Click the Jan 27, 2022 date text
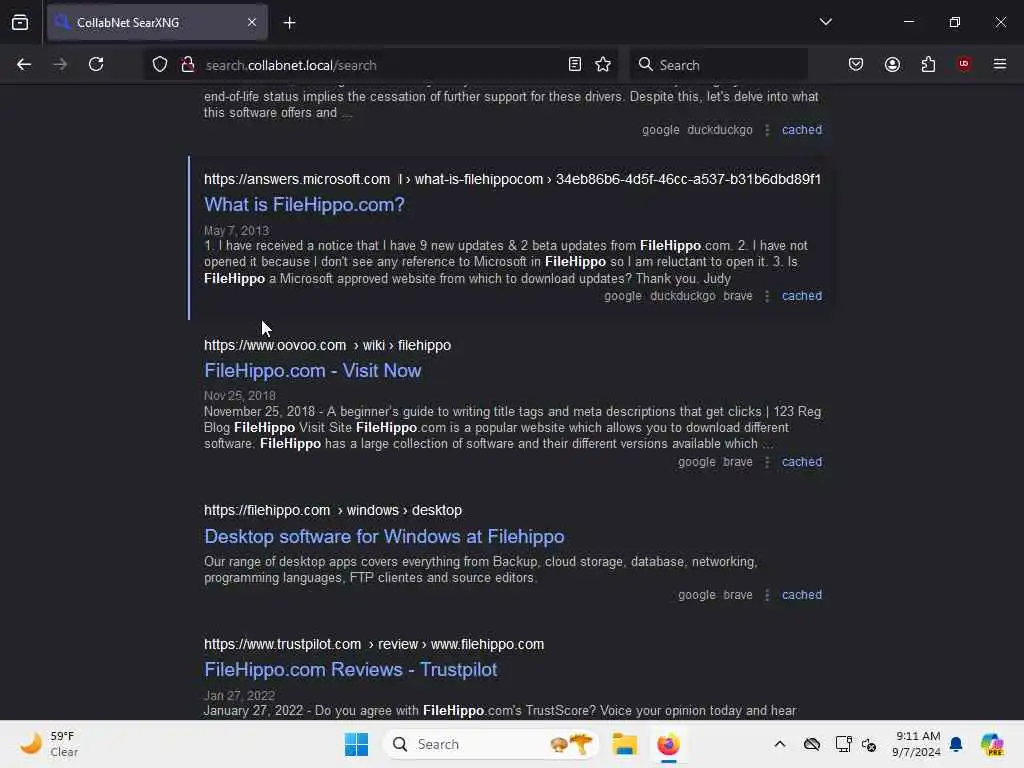Image resolution: width=1024 pixels, height=768 pixels. click(239, 696)
